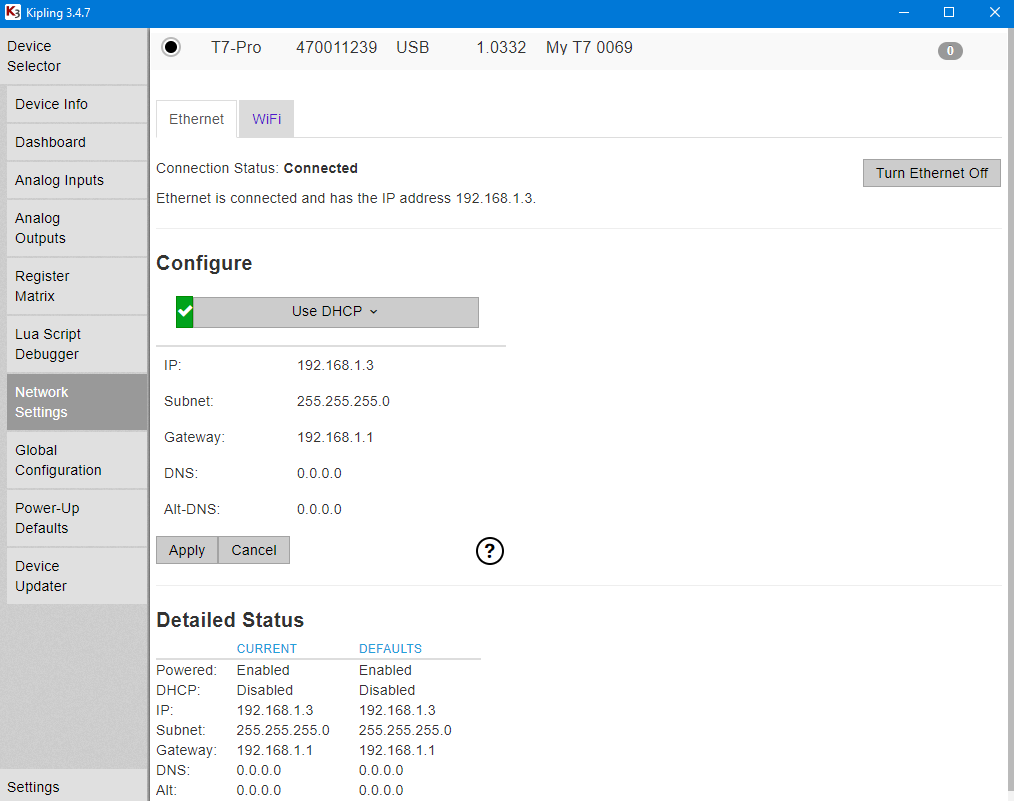This screenshot has height=801, width=1014.
Task: Select the Ethernet tab
Action: point(196,118)
